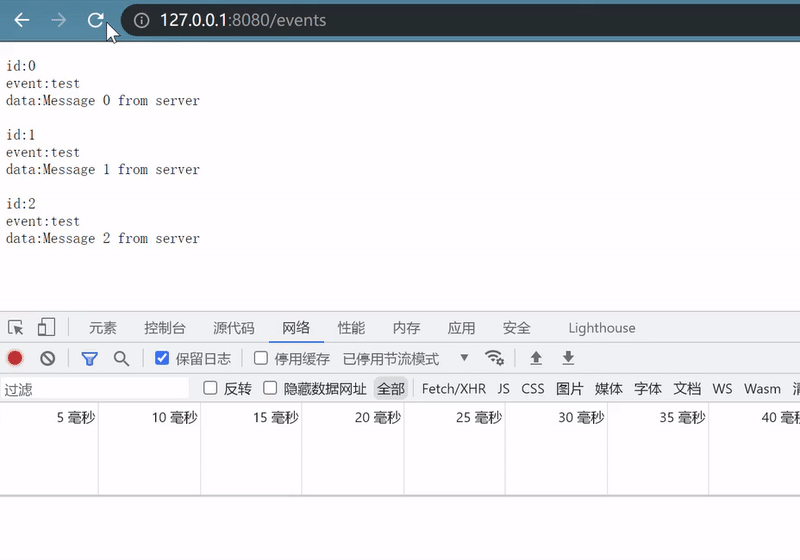Click the text 'data:Message 0 from server'
This screenshot has height=560, width=800.
[x=103, y=100]
